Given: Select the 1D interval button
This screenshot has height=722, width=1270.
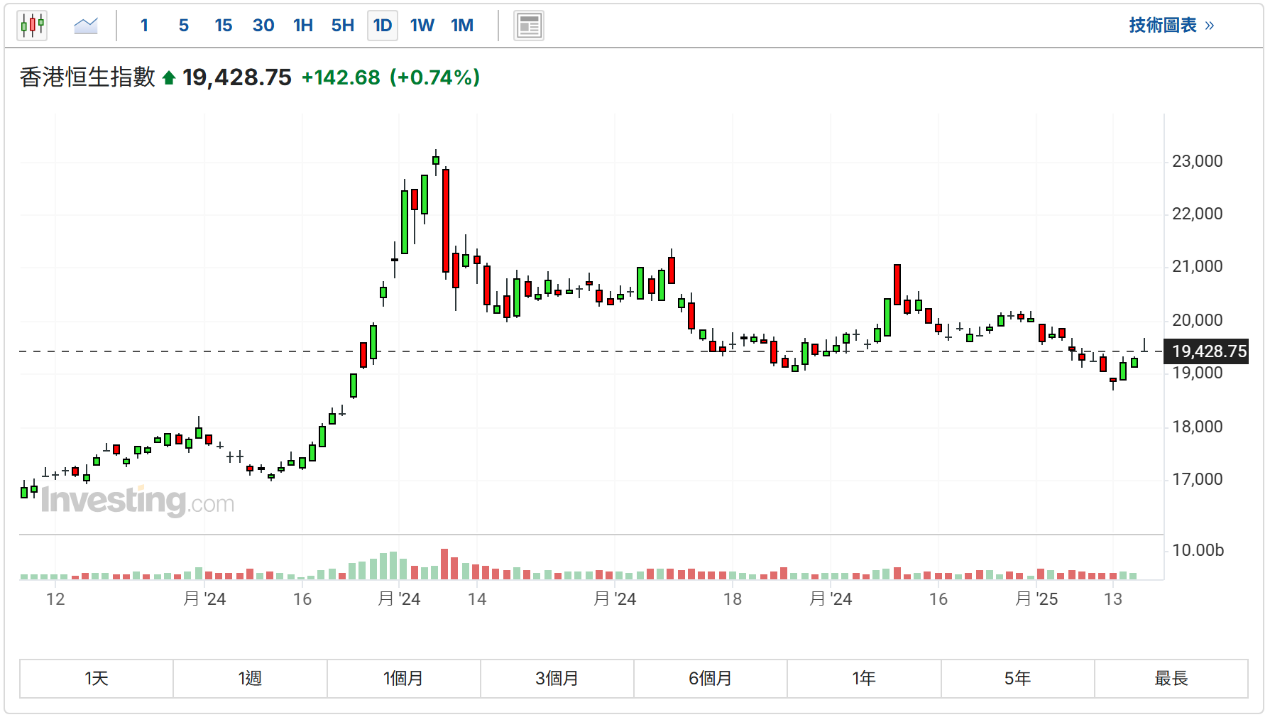Looking at the screenshot, I should click(382, 25).
